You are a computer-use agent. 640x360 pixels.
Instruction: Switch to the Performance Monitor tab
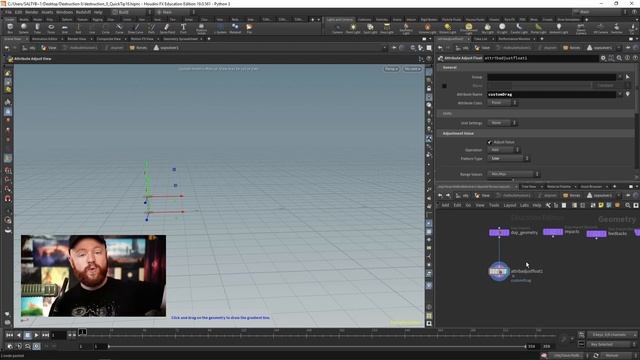pos(514,39)
